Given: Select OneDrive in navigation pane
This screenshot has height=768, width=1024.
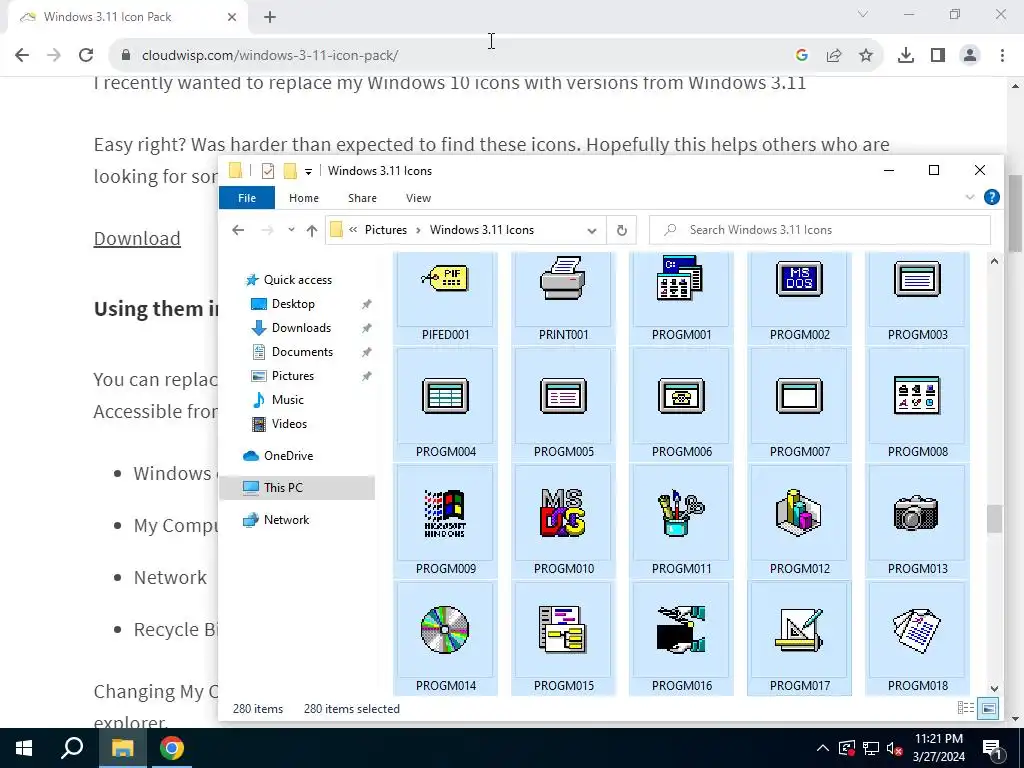Looking at the screenshot, I should point(288,456).
